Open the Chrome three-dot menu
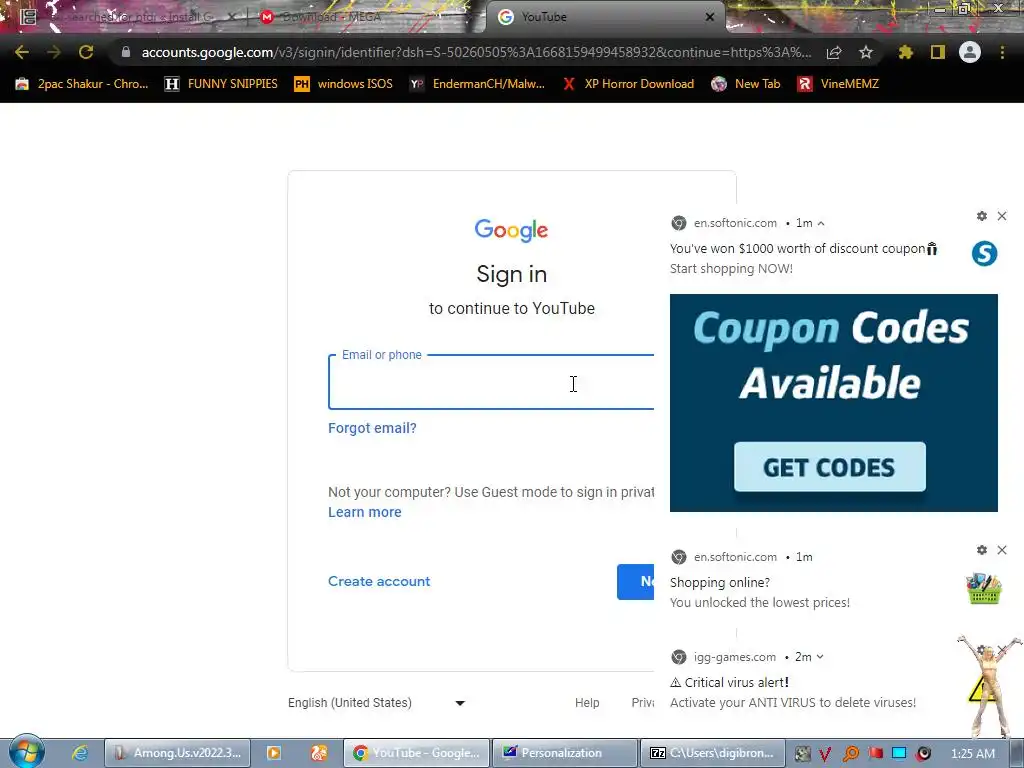The height and width of the screenshot is (768, 1024). click(1002, 52)
